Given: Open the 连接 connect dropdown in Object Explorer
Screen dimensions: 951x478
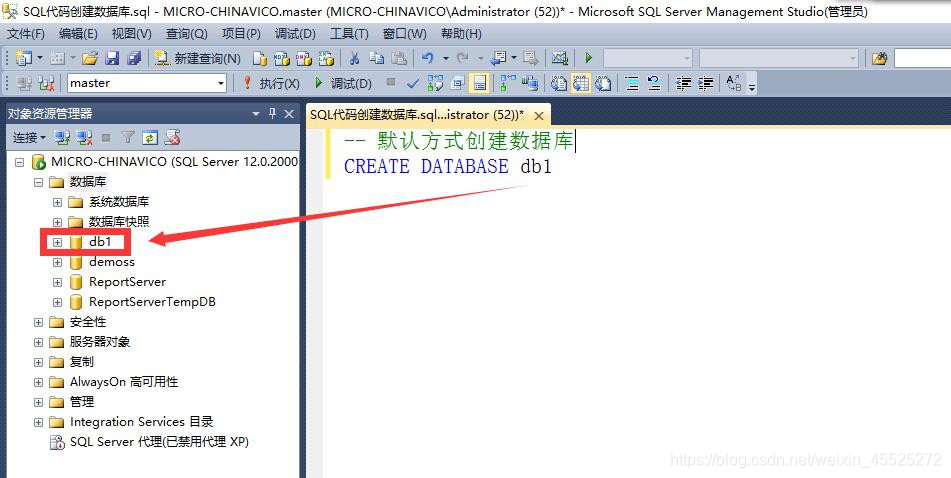Looking at the screenshot, I should coord(29,138).
